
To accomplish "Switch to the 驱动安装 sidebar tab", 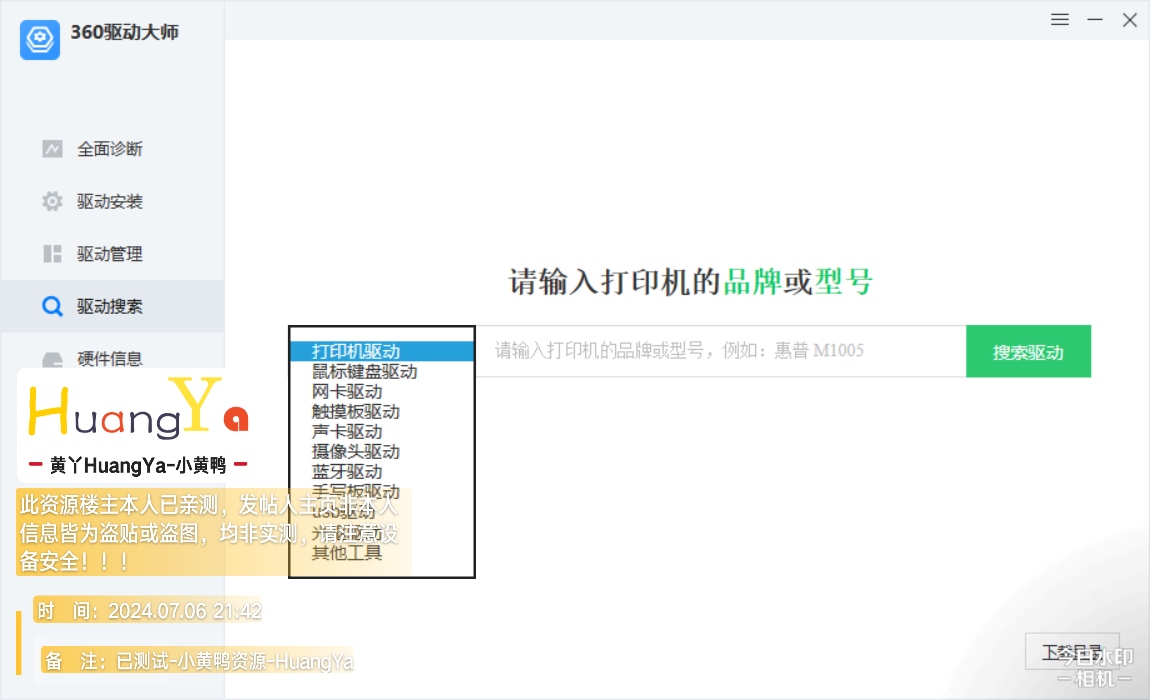I will pos(113,201).
